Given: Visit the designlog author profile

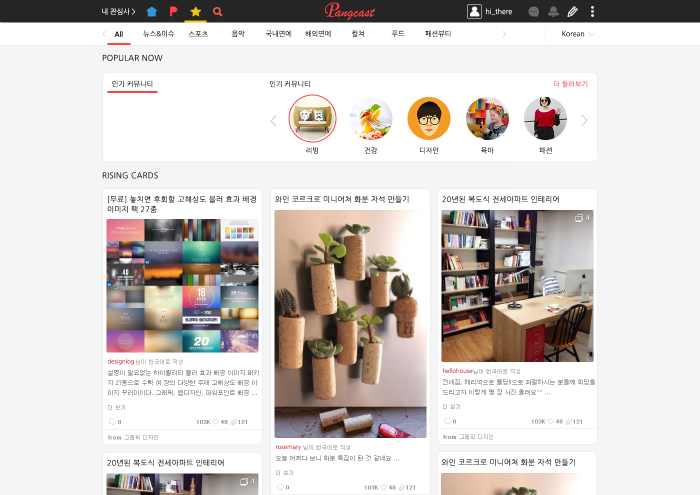Looking at the screenshot, I should tap(121, 362).
